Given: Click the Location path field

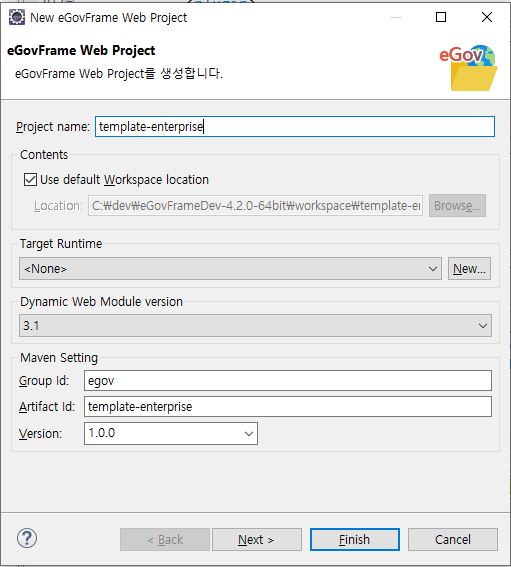Looking at the screenshot, I should [255, 206].
